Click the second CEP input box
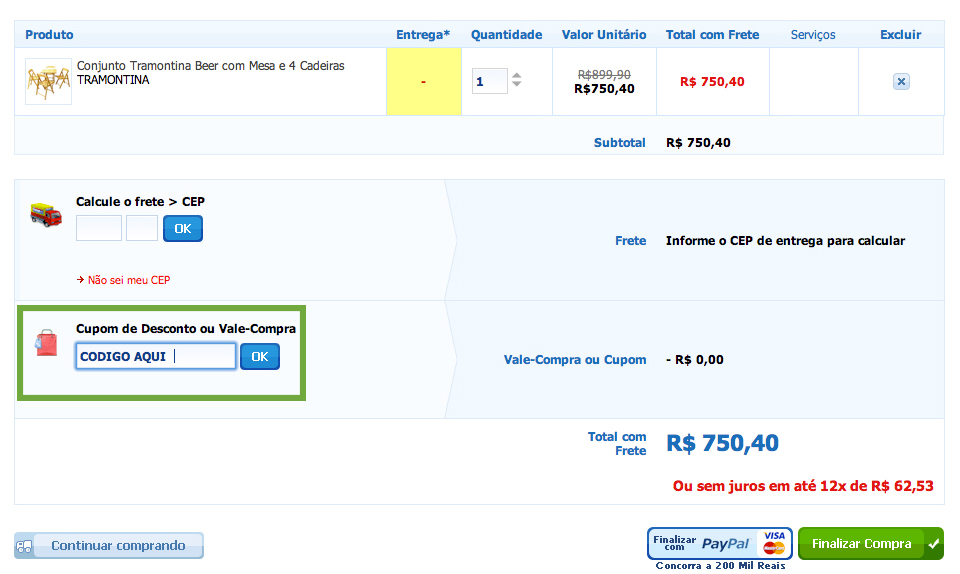Image resolution: width=960 pixels, height=574 pixels. pyautogui.click(x=142, y=228)
